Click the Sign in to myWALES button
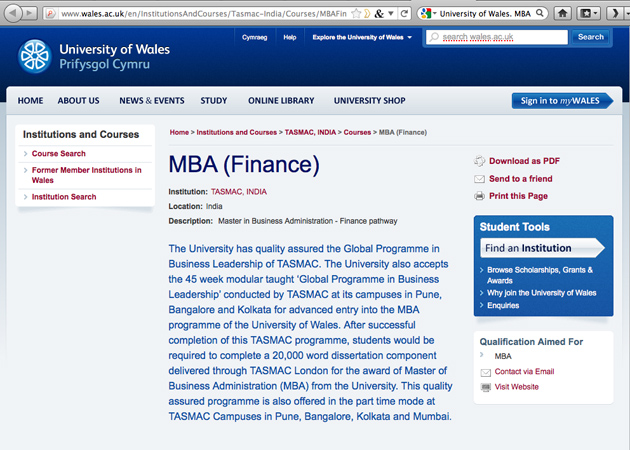This screenshot has height=450, width=630. tap(562, 101)
